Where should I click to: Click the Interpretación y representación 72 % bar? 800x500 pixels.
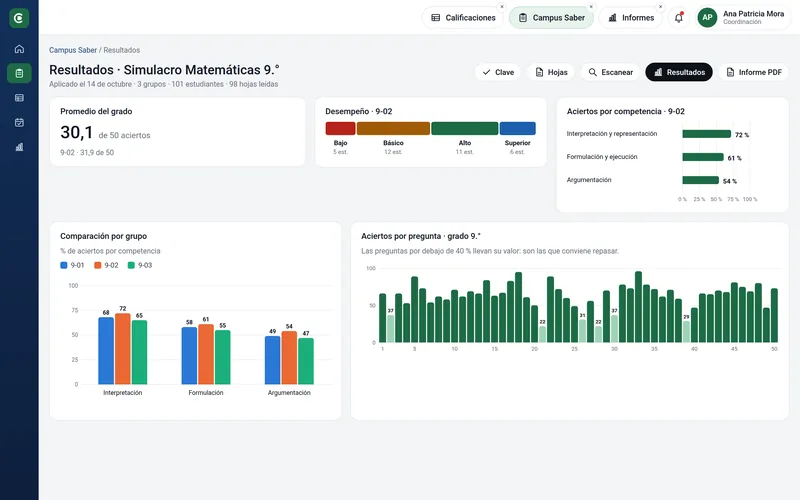click(707, 134)
